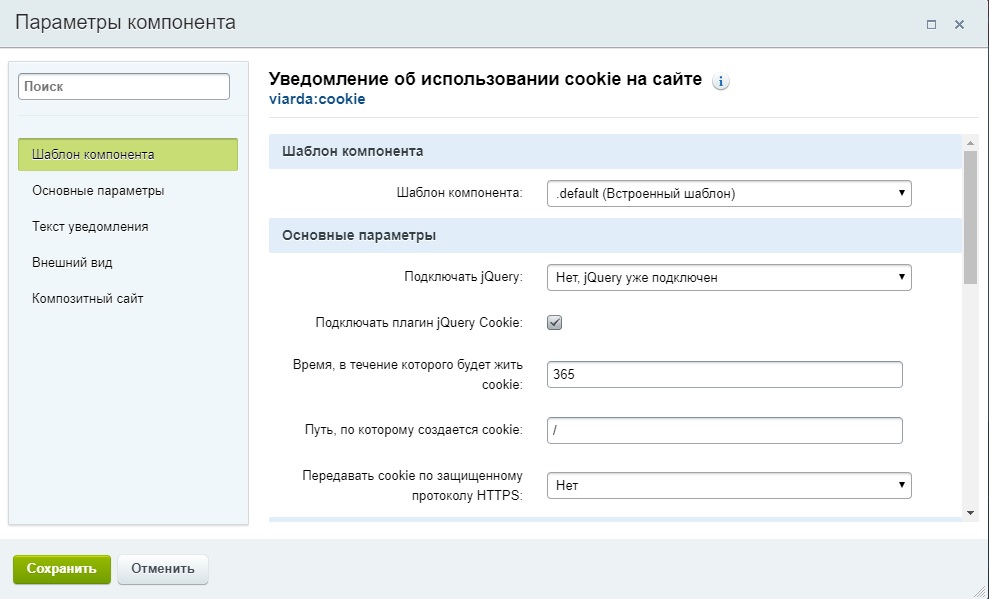Open the template dropdown showing ".default (Встроенный шаблон)"
This screenshot has height=599, width=989.
[x=727, y=193]
